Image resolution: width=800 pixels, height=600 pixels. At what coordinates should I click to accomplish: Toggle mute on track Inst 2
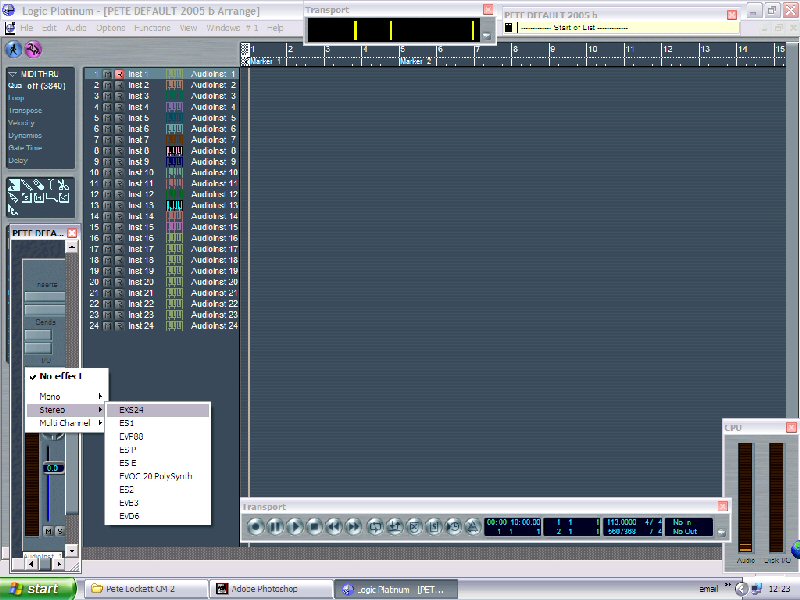coord(107,85)
